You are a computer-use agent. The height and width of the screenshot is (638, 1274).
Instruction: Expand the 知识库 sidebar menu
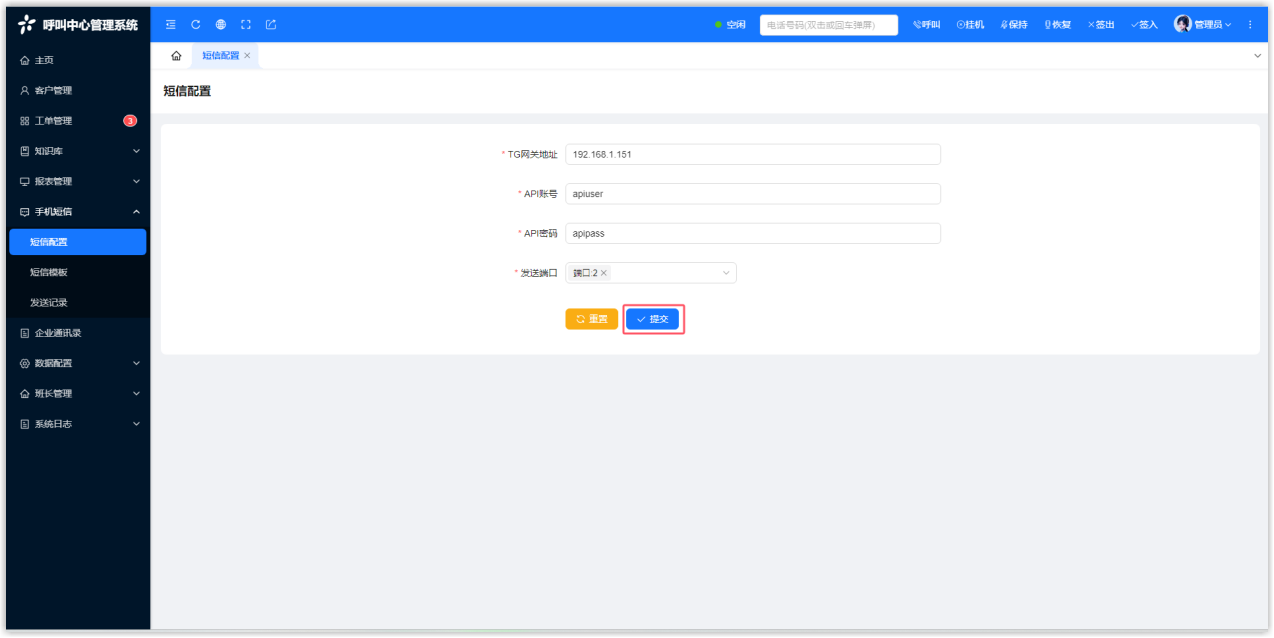coord(78,151)
